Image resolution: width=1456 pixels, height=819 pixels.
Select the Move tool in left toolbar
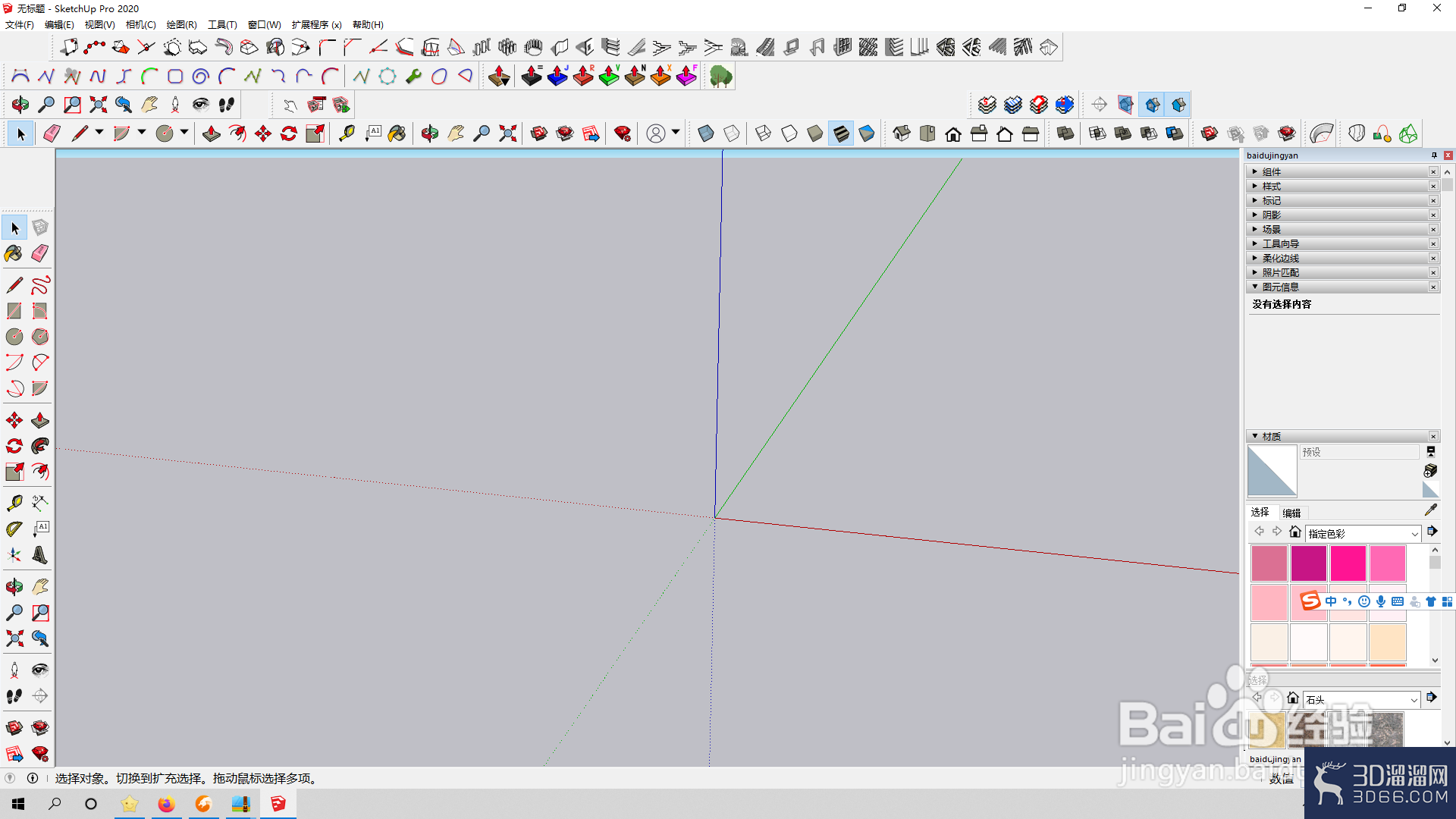click(x=14, y=420)
